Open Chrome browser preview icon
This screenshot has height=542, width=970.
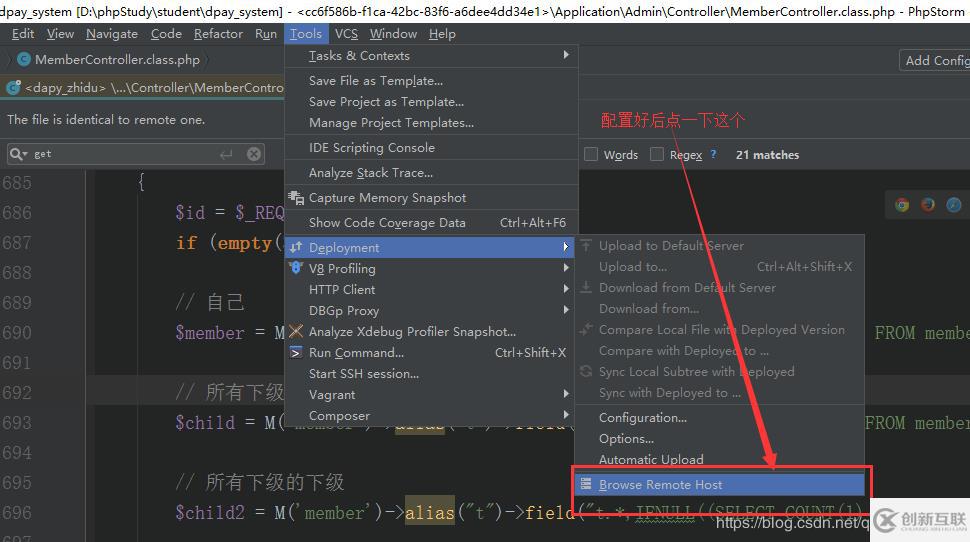click(x=902, y=205)
